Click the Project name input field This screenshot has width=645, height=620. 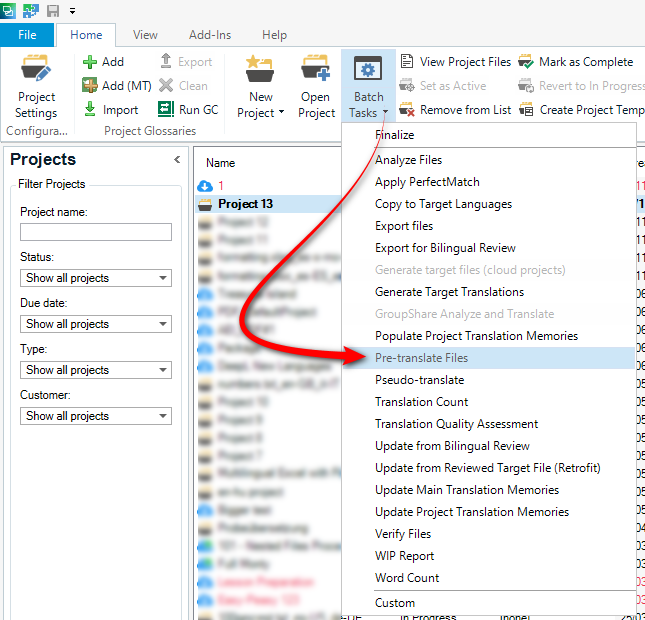pos(96,232)
